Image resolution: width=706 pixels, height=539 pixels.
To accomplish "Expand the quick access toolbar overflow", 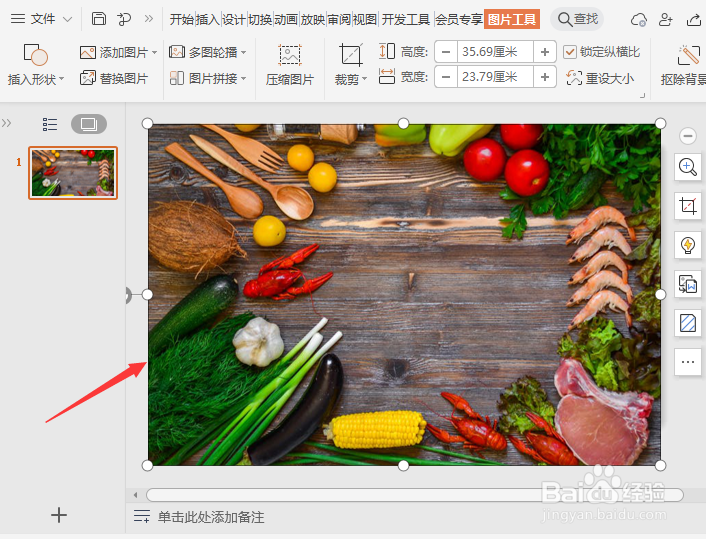I will (x=149, y=19).
